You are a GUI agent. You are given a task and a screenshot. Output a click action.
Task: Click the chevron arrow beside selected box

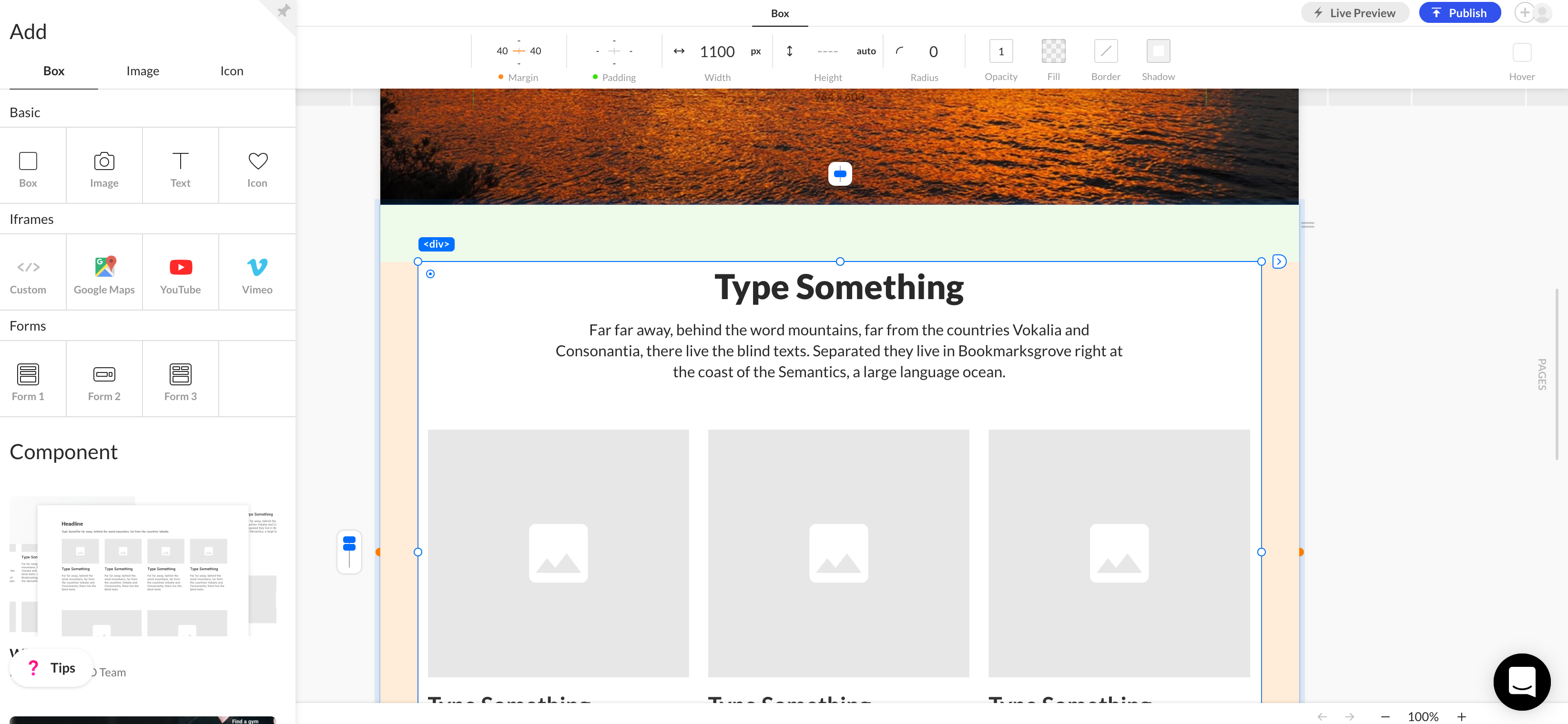[x=1280, y=261]
